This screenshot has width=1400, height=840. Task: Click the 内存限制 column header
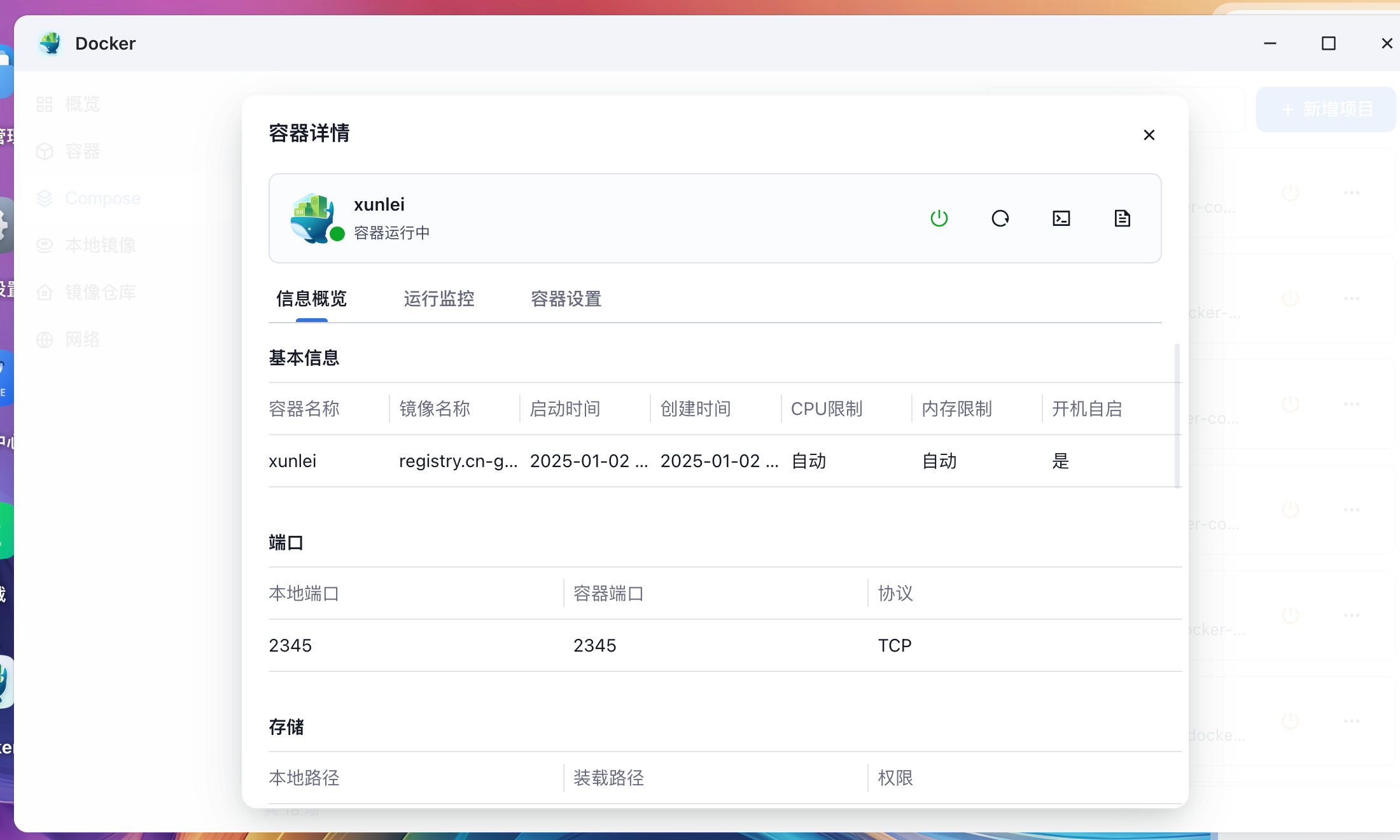(x=957, y=409)
